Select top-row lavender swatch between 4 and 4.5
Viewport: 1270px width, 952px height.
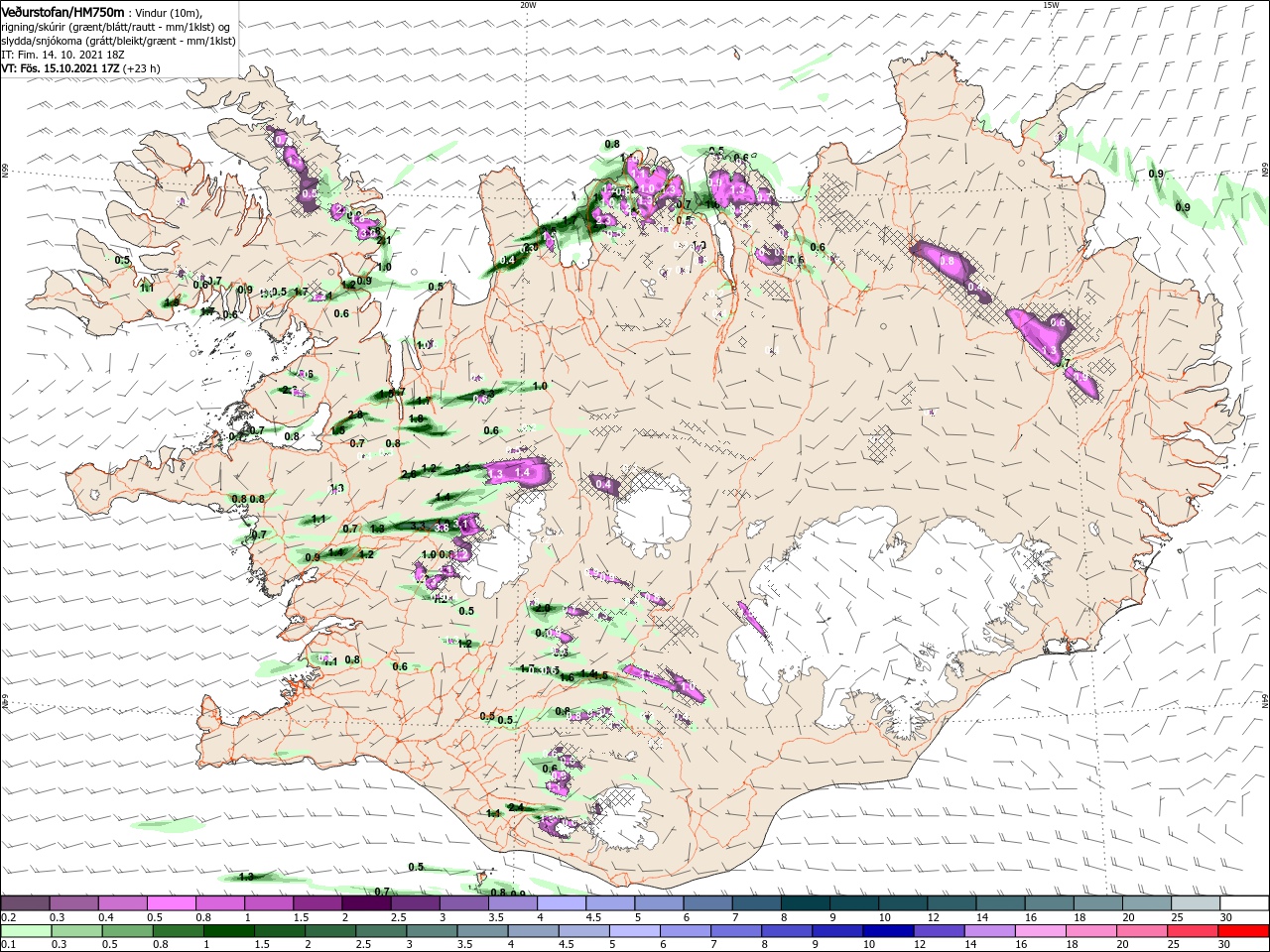[561, 903]
